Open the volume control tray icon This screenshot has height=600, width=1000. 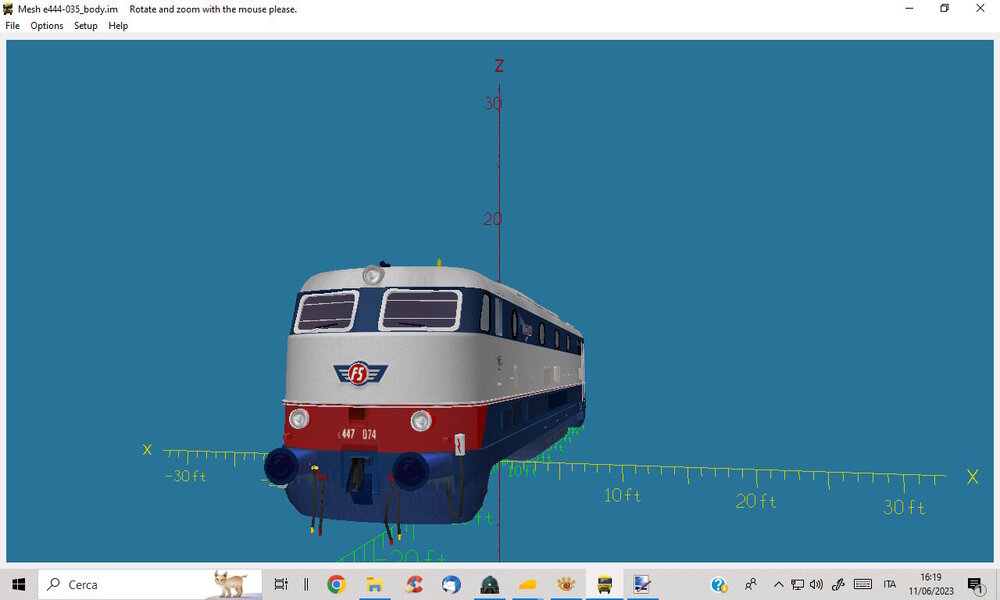pyautogui.click(x=816, y=584)
